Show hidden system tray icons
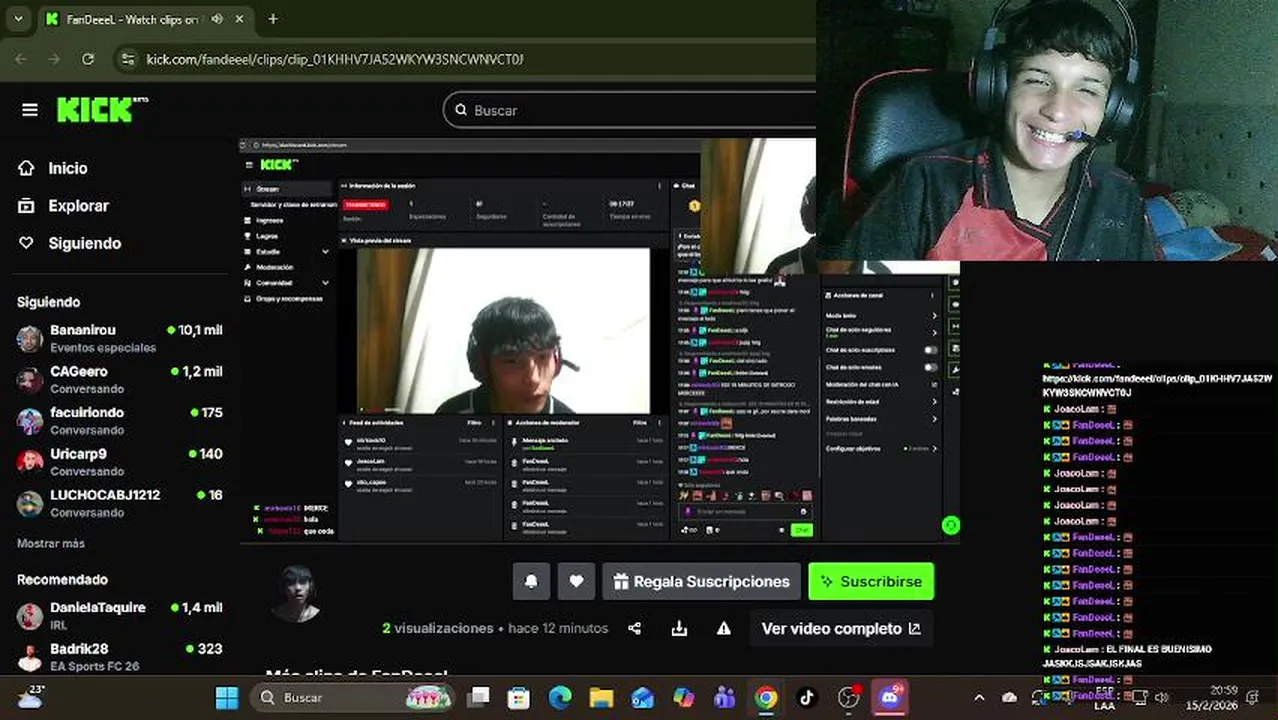Screen dimensions: 1278x720 (x=979, y=697)
